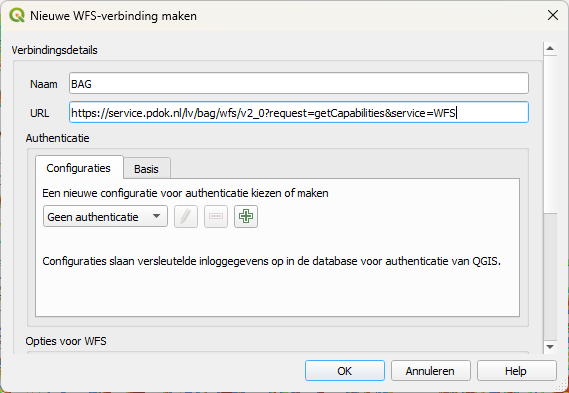Switch to the Basis tab

tap(147, 169)
